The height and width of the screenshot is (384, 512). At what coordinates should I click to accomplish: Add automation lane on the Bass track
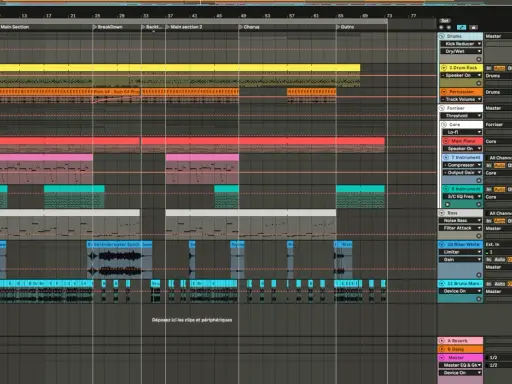[479, 236]
